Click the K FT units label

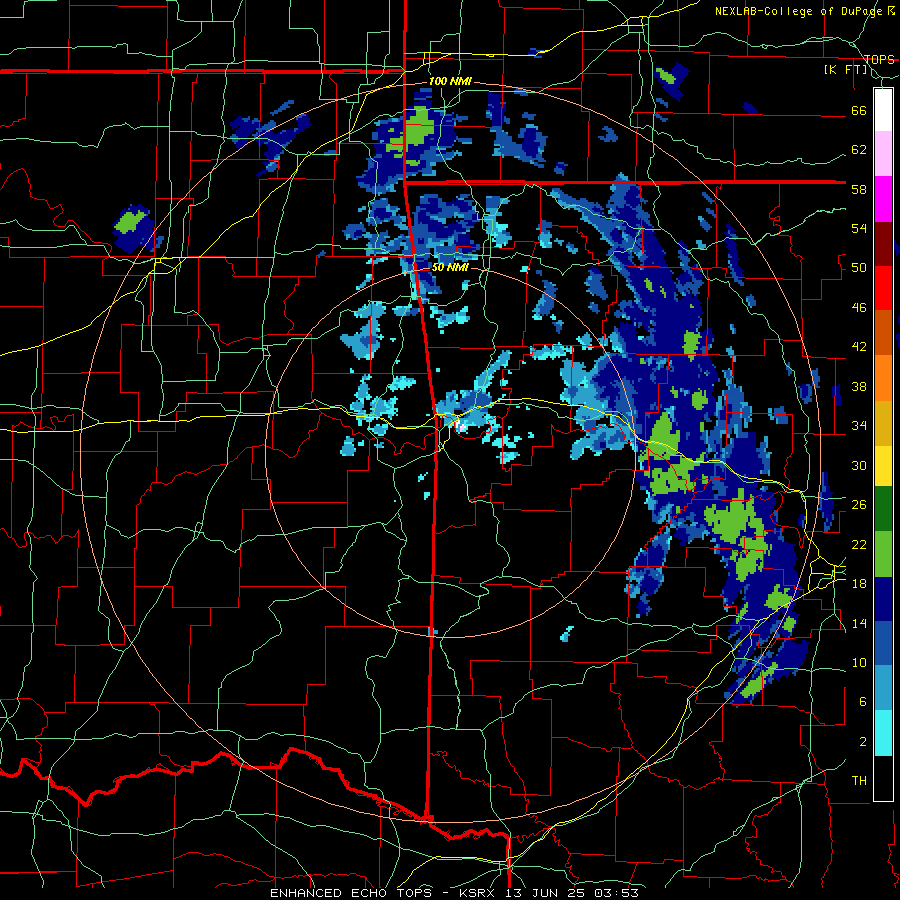tap(846, 69)
